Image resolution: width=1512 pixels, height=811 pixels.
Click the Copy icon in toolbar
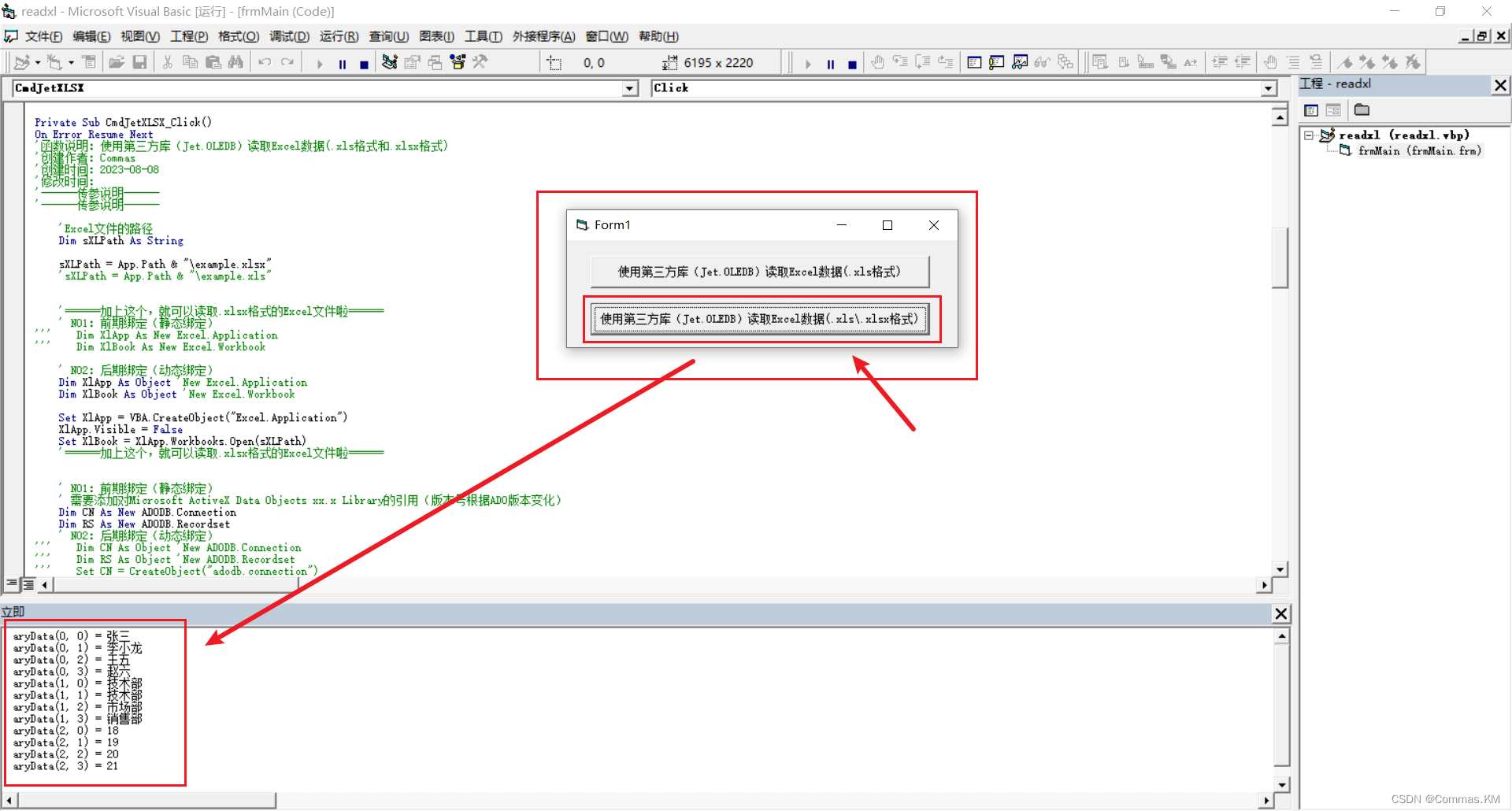190,62
